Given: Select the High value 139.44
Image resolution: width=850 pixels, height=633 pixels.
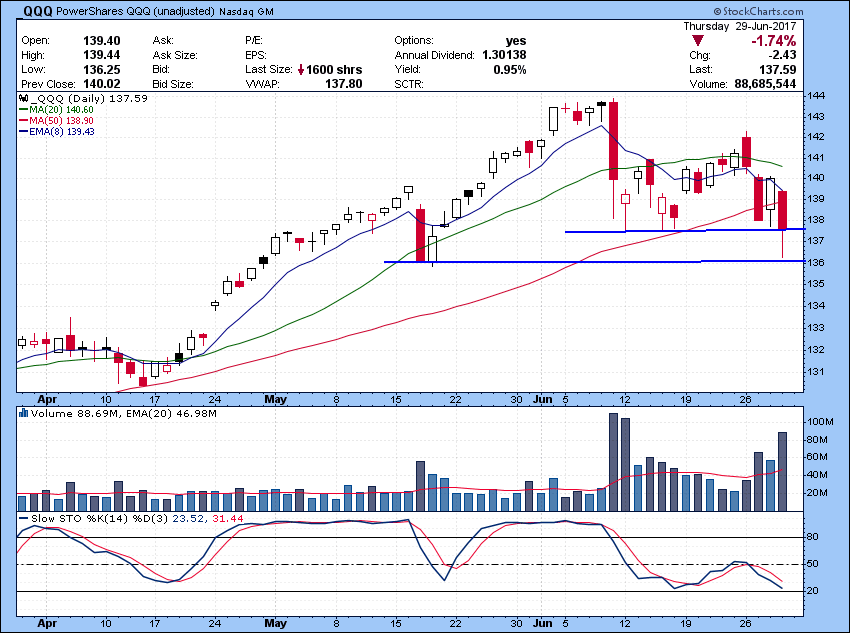Looking at the screenshot, I should pyautogui.click(x=101, y=55).
